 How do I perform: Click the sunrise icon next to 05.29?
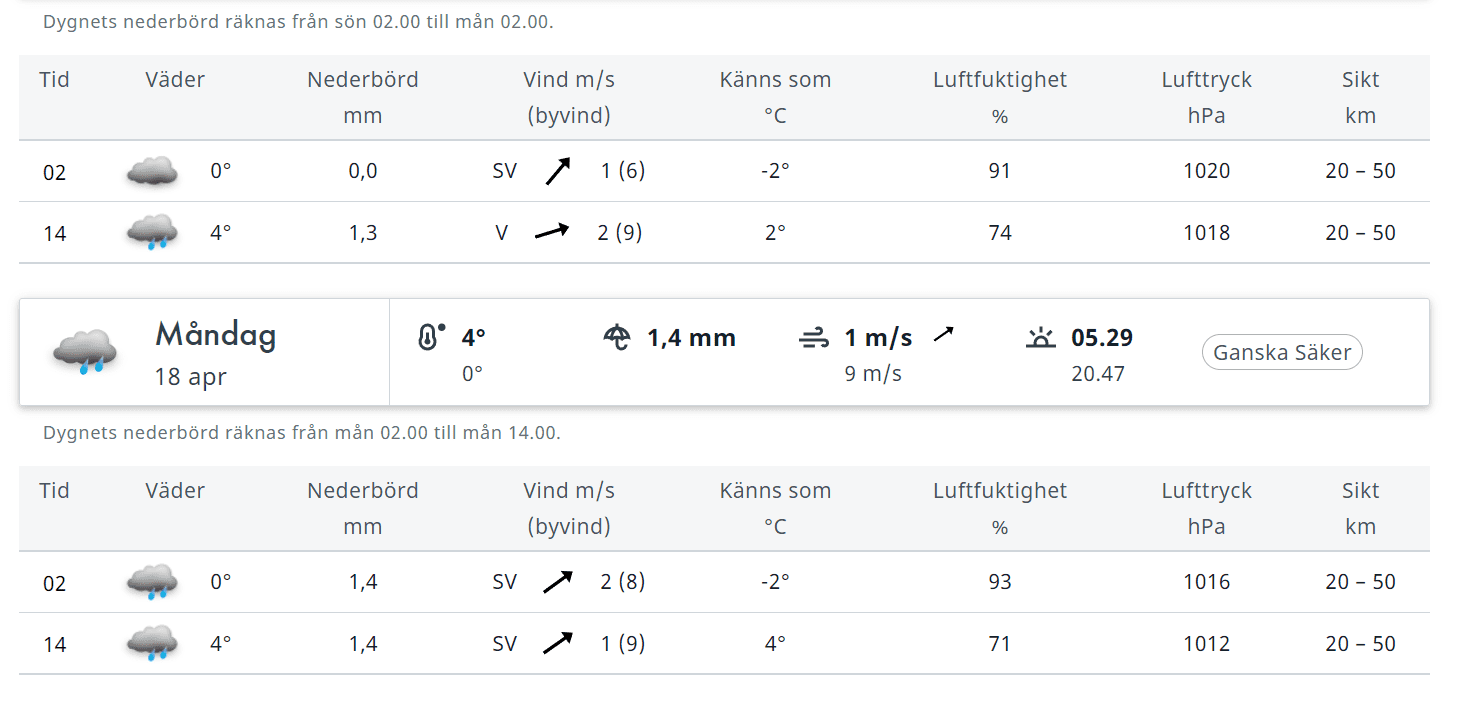pos(1041,338)
